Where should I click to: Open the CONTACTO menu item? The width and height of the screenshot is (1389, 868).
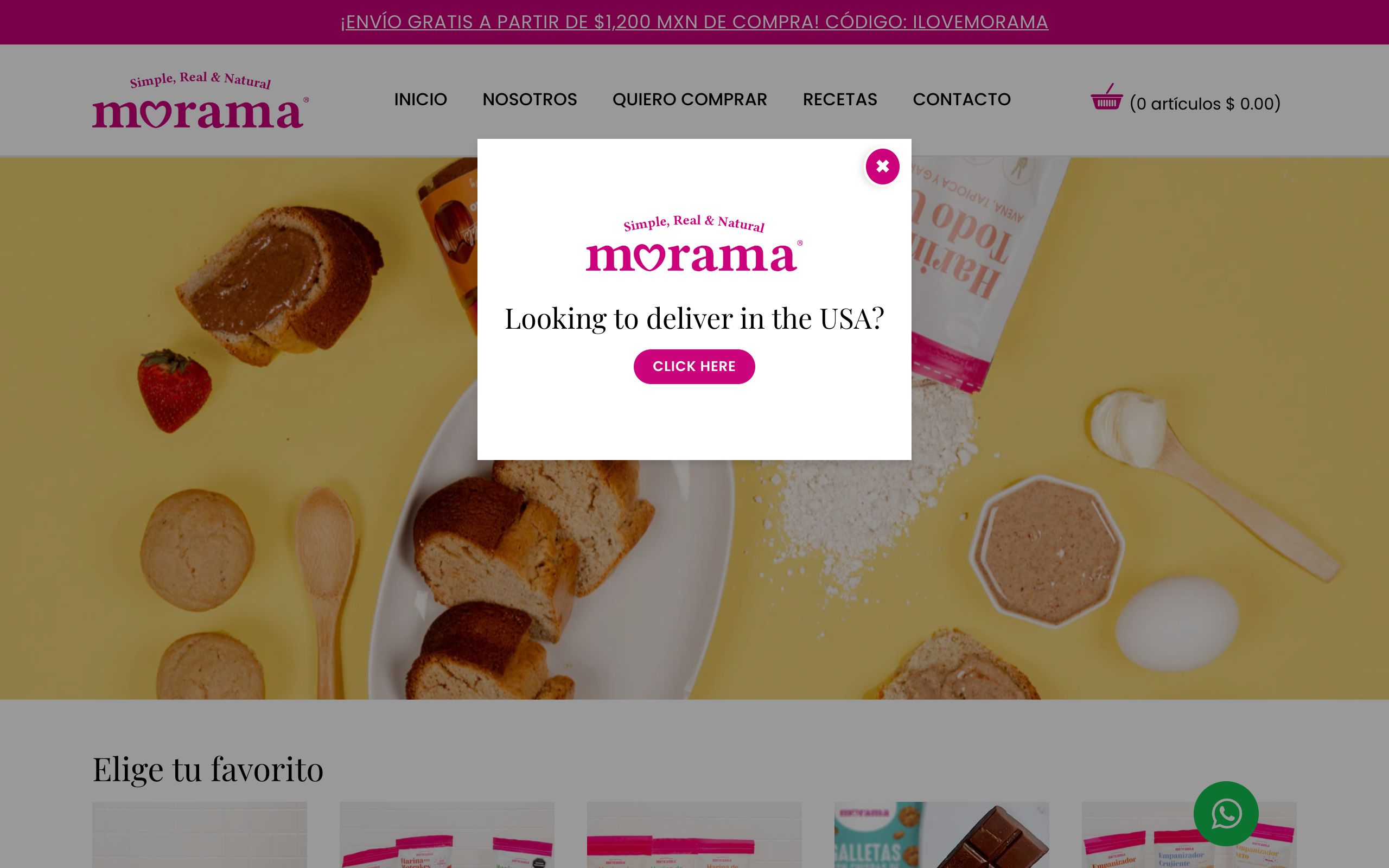pos(961,99)
